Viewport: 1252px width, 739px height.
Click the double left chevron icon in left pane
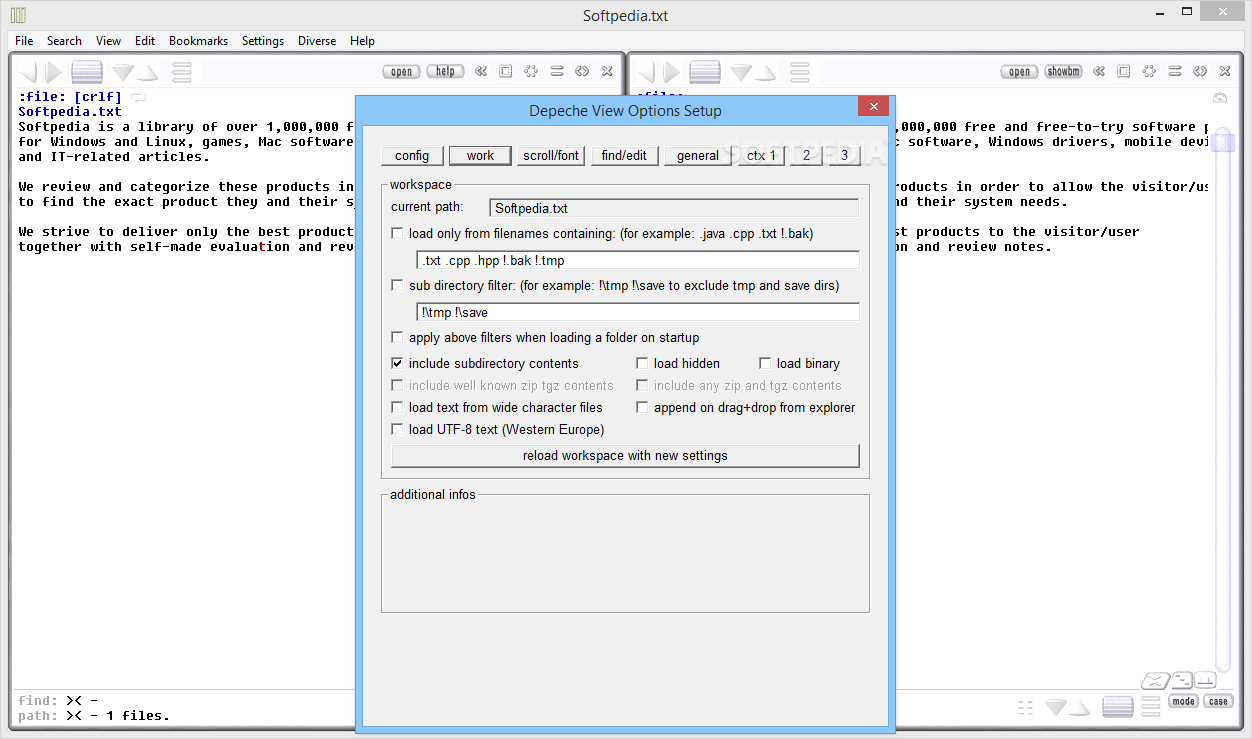point(481,71)
